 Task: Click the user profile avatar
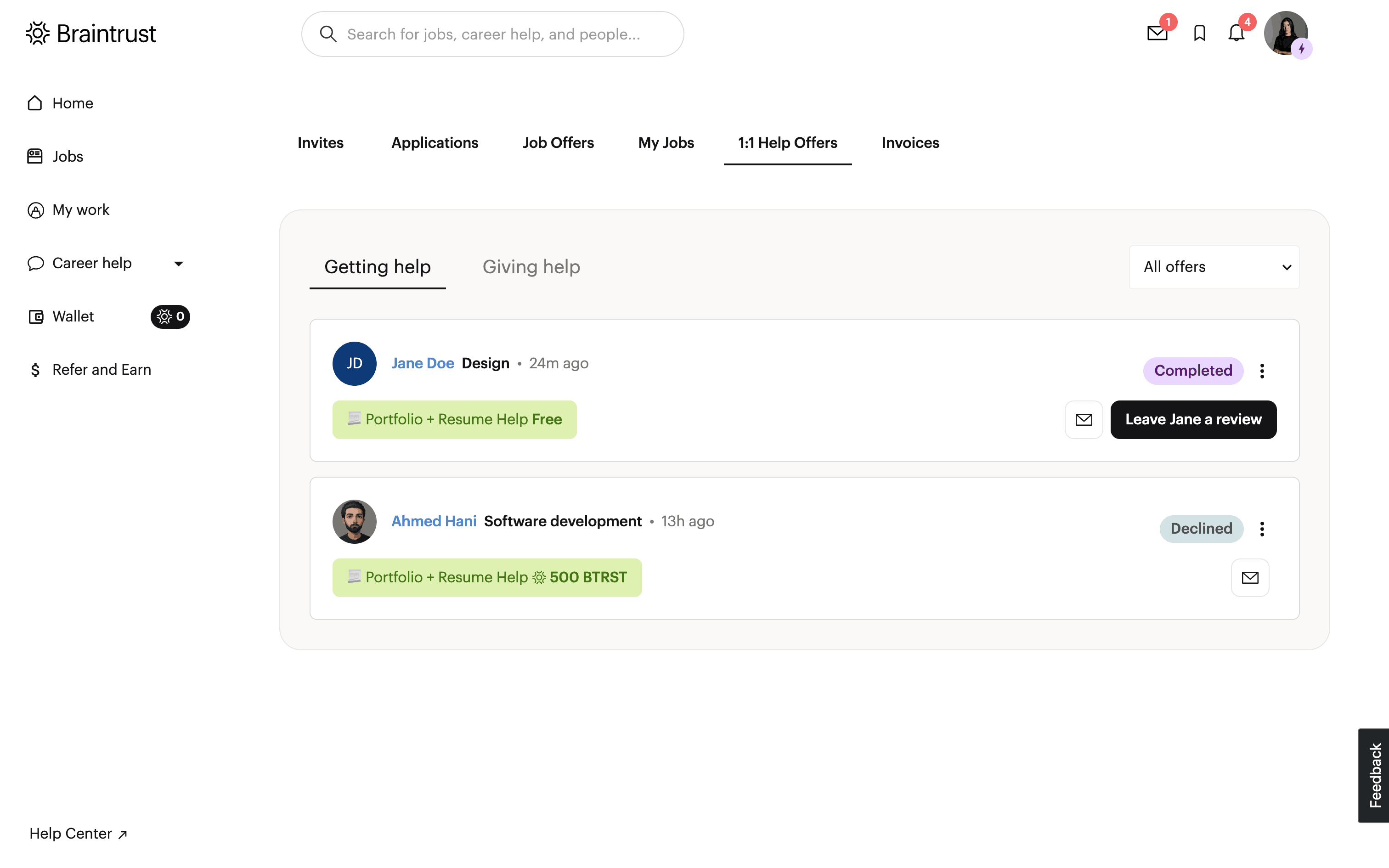coord(1285,33)
